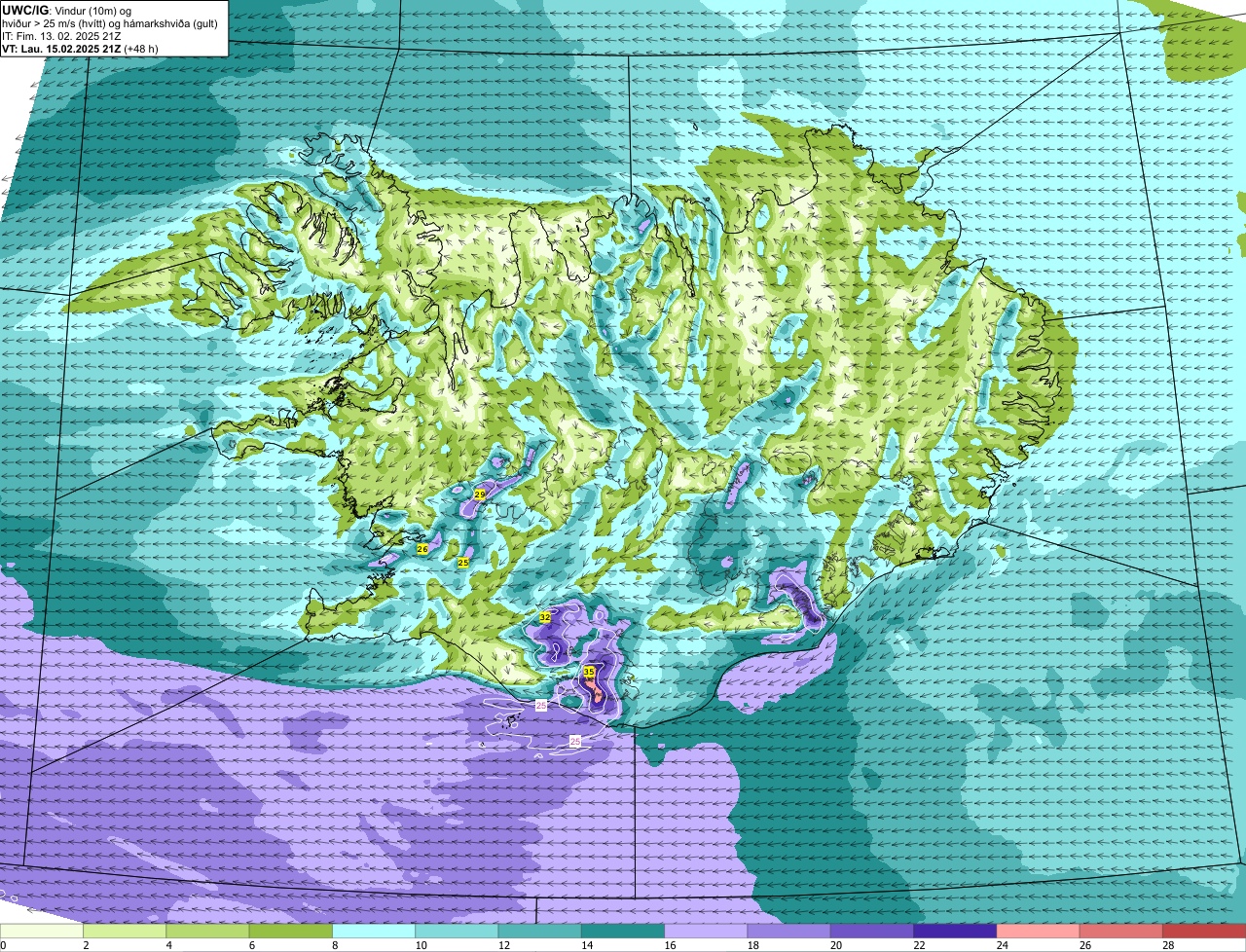
Task: Pick the teal 12–14 m/s legend swatch
Action: [x=540, y=931]
